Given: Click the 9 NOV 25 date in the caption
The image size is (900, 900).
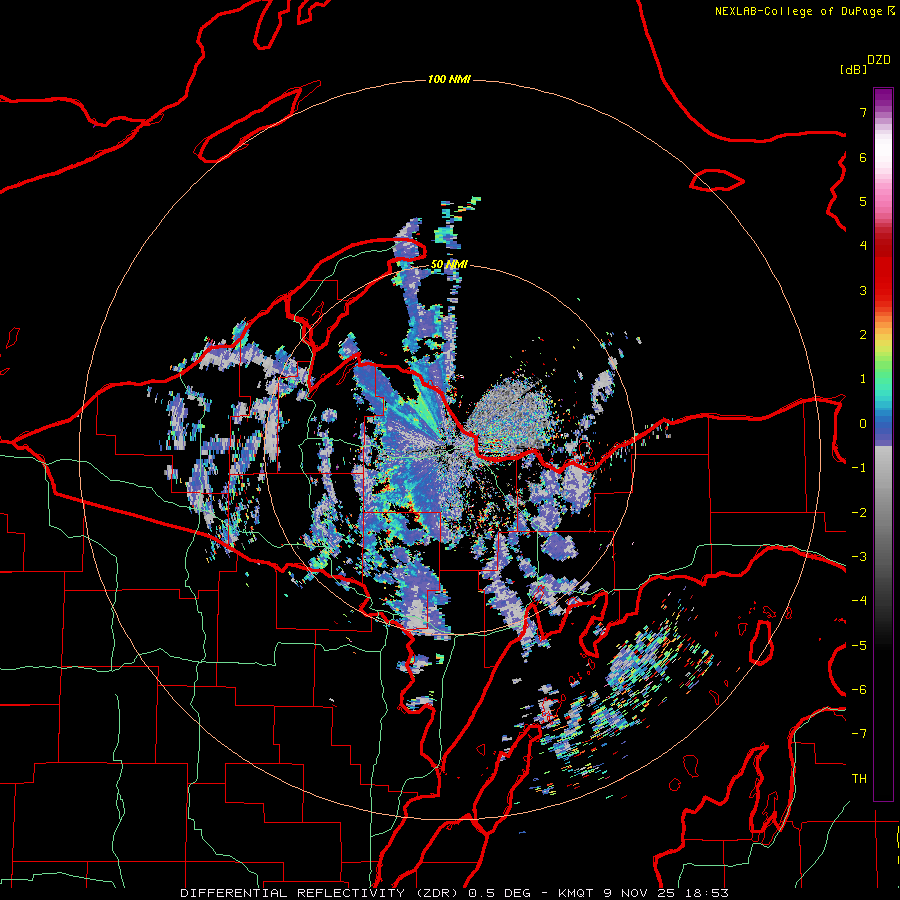Looking at the screenshot, I should (x=641, y=893).
